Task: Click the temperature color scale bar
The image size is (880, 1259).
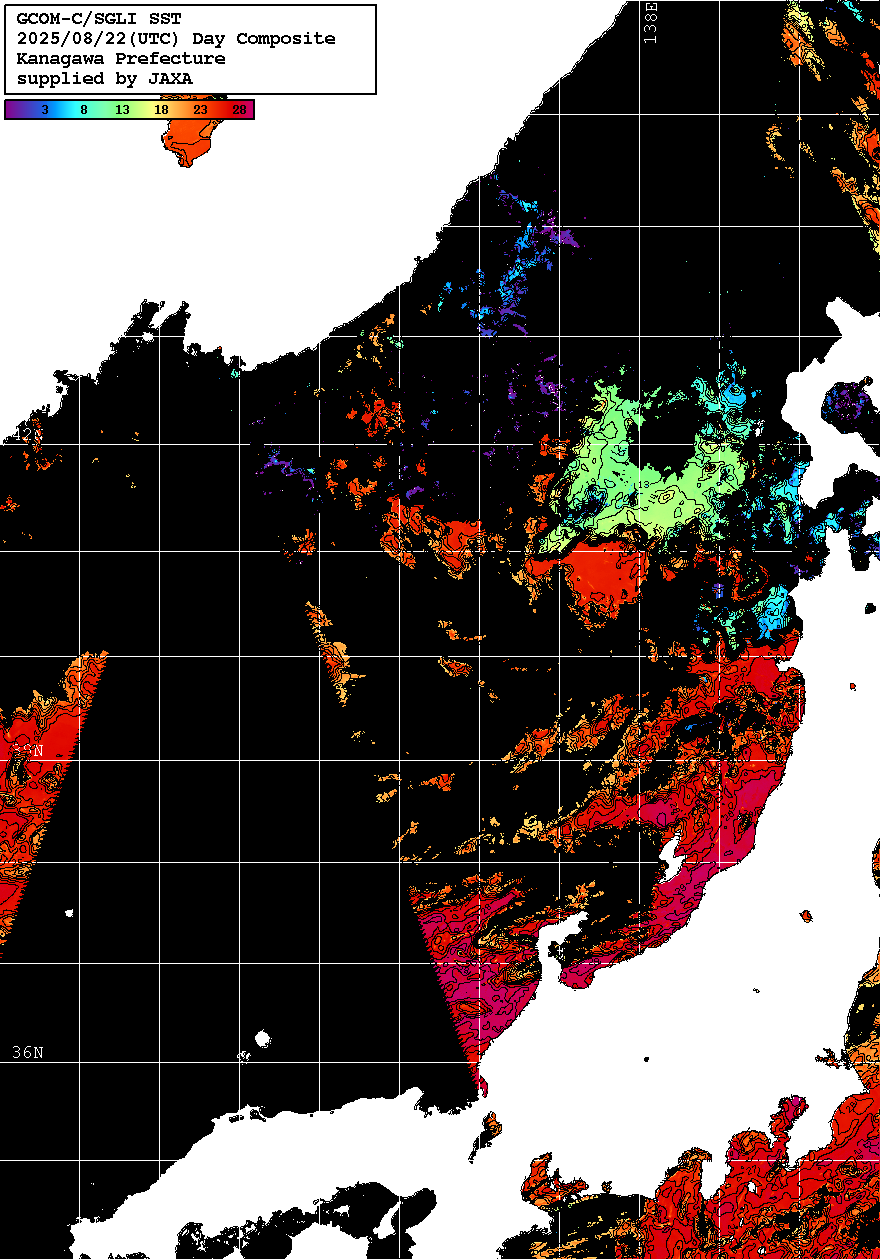Action: (x=129, y=110)
